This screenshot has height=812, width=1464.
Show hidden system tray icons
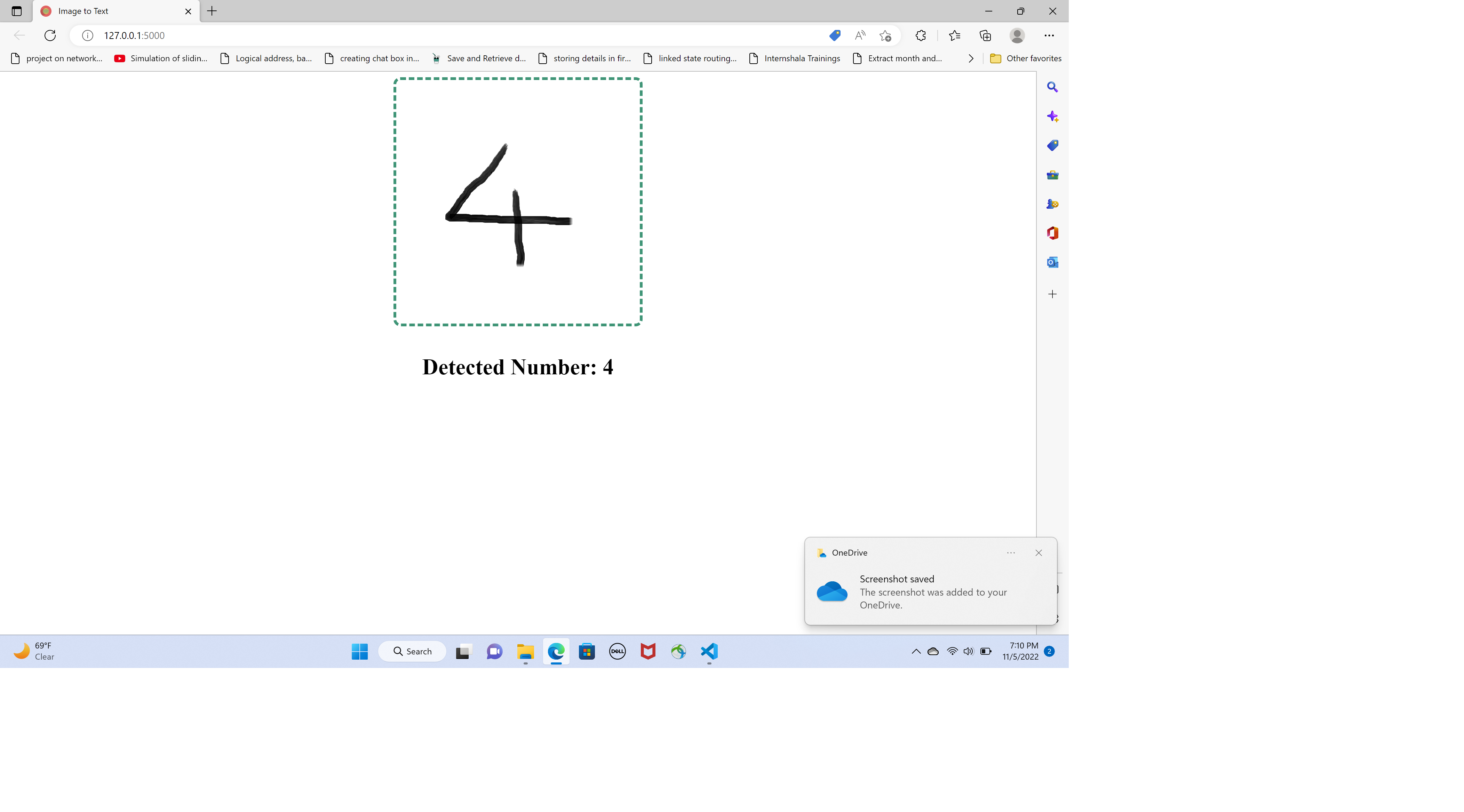click(916, 651)
